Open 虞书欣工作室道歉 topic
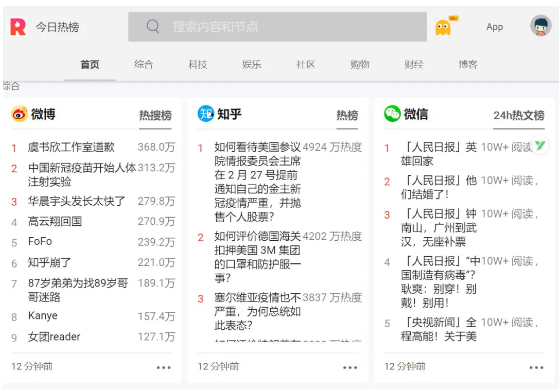This screenshot has height=392, width=560. 71,147
